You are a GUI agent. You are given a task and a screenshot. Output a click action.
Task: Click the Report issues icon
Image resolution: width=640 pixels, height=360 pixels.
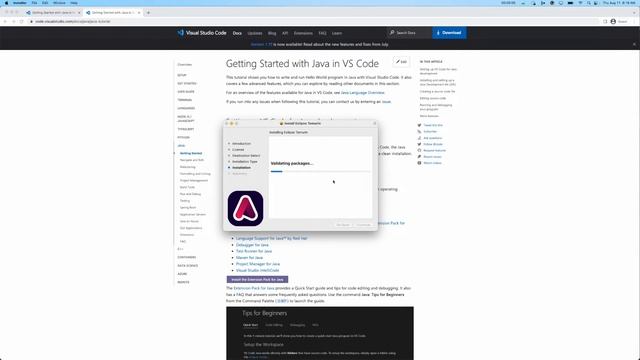(419, 157)
